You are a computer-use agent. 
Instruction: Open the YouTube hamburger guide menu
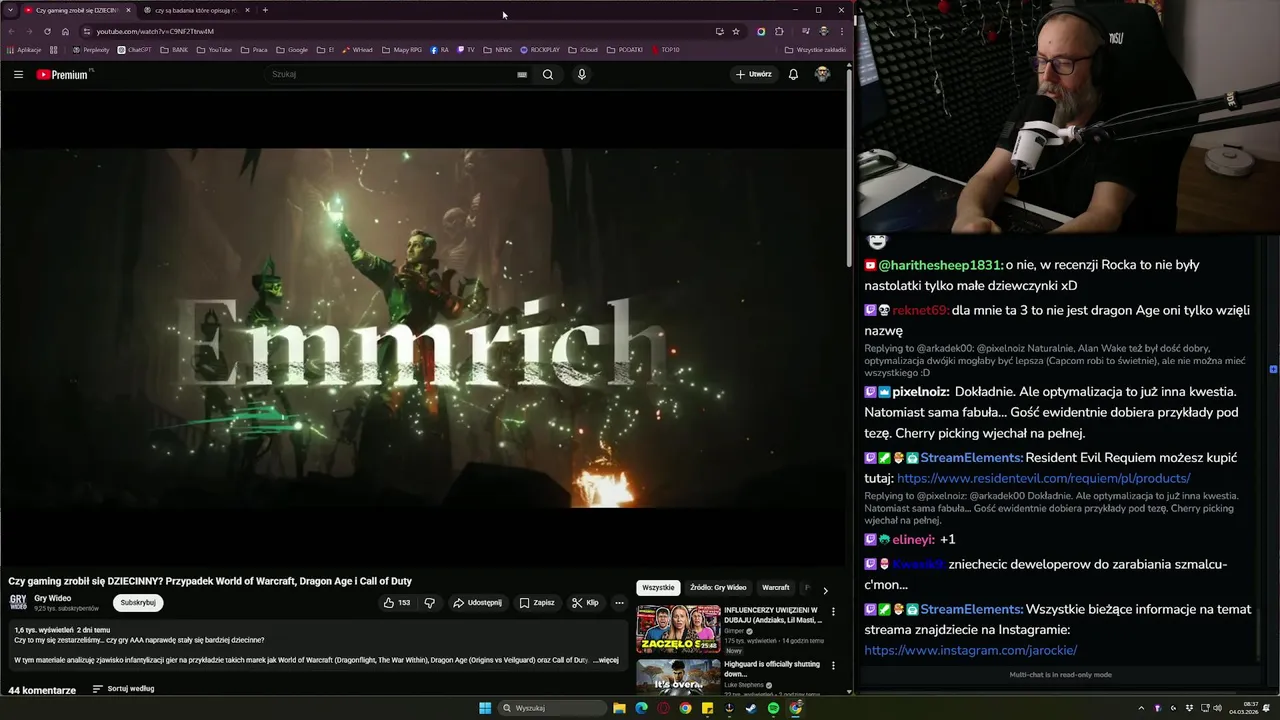(18, 74)
